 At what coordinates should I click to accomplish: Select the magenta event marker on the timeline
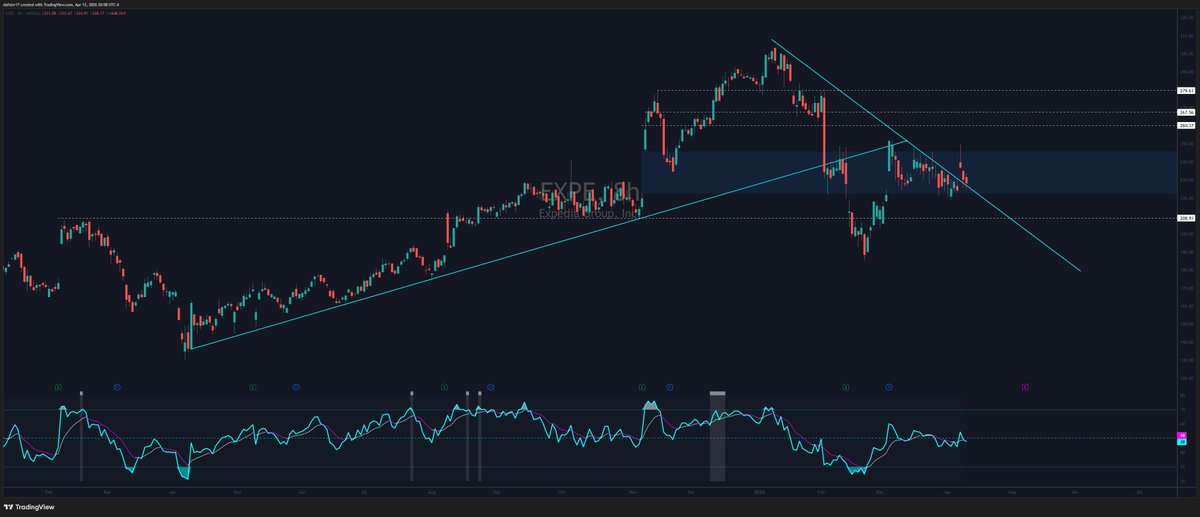tap(1025, 385)
